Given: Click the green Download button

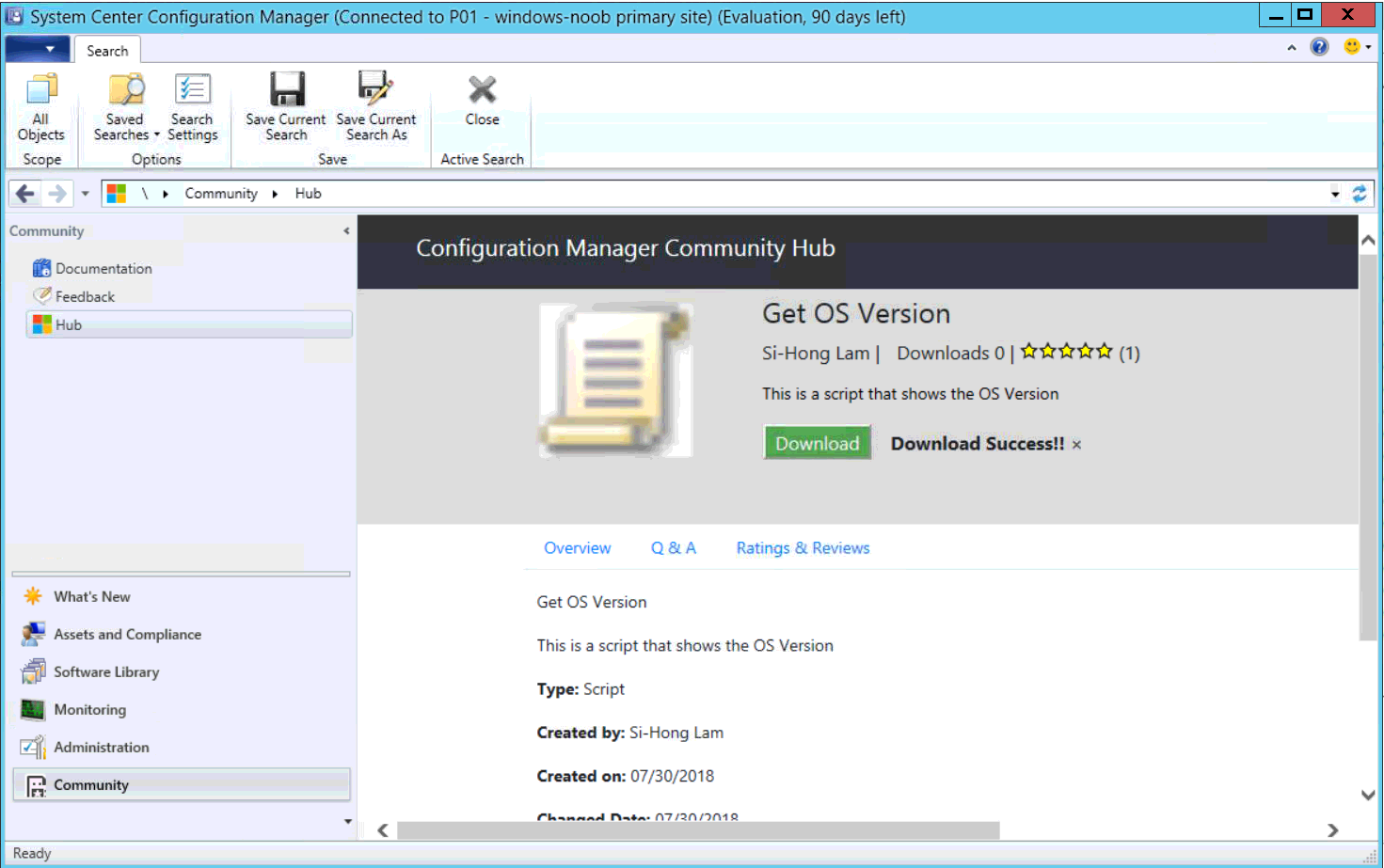Looking at the screenshot, I should (817, 443).
